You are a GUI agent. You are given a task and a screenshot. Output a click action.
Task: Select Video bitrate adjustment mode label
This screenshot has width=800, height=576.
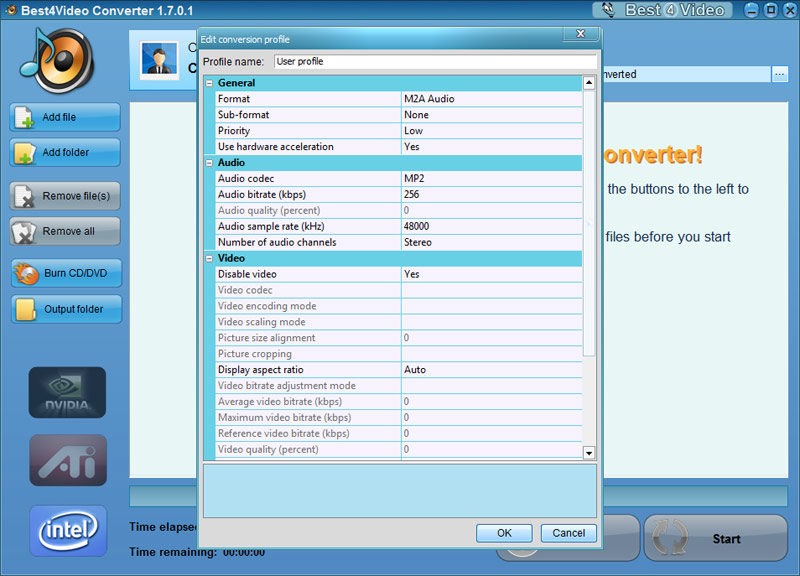[287, 386]
